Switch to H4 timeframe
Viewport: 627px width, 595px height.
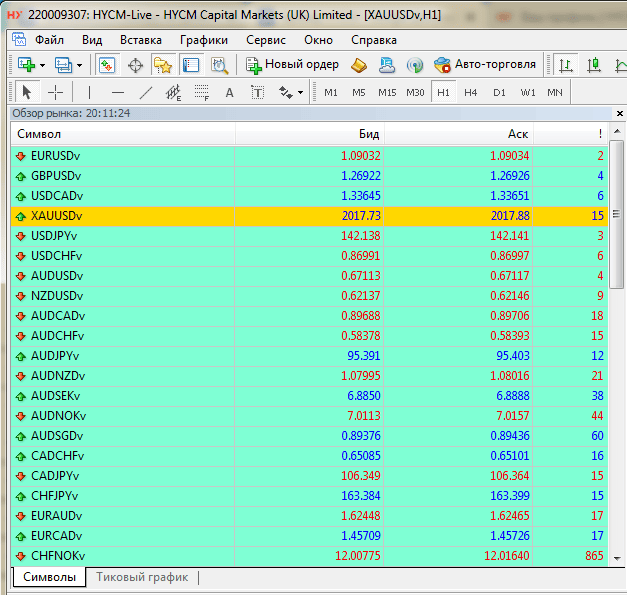coord(471,92)
